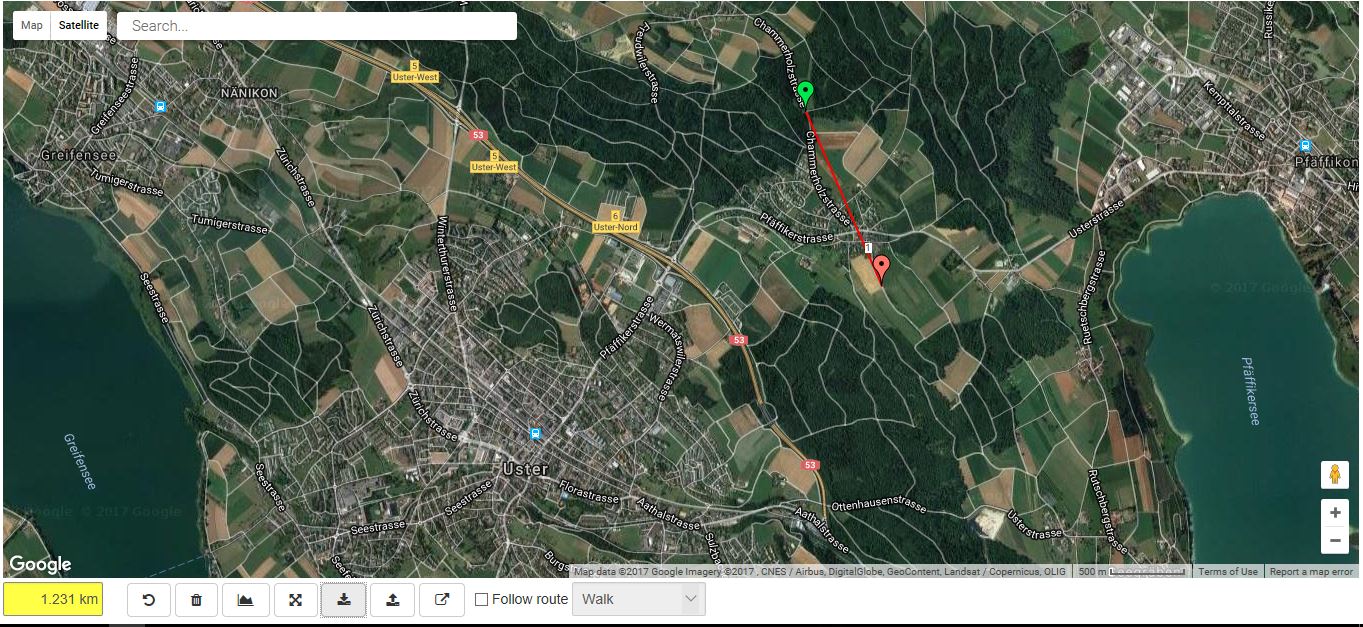Zoom in with the plus button
Image resolution: width=1363 pixels, height=627 pixels.
click(1335, 513)
